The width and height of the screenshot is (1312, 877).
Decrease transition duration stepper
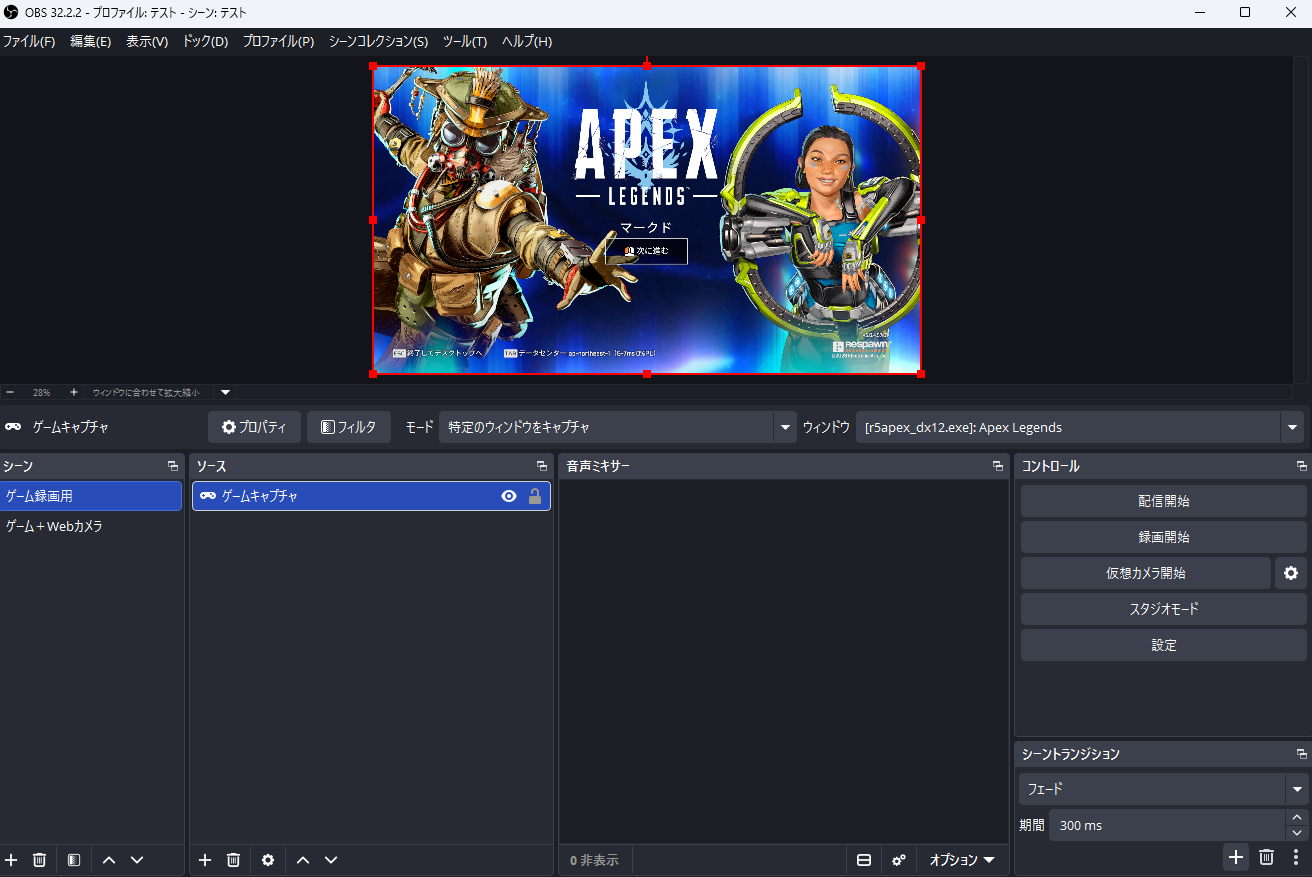1297,833
